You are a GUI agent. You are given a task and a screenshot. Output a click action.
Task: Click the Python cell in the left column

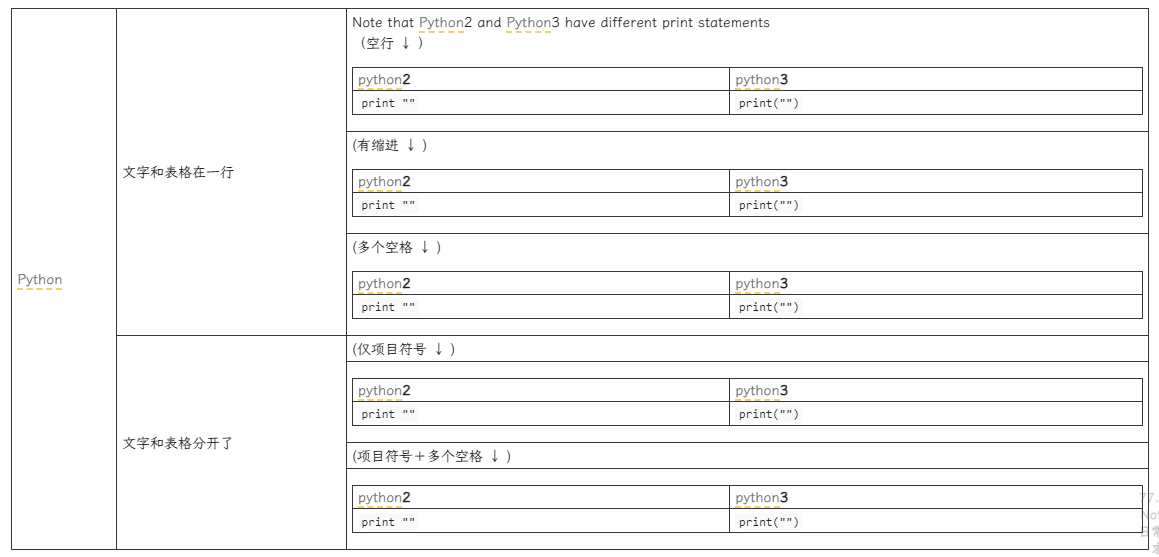pyautogui.click(x=40, y=280)
